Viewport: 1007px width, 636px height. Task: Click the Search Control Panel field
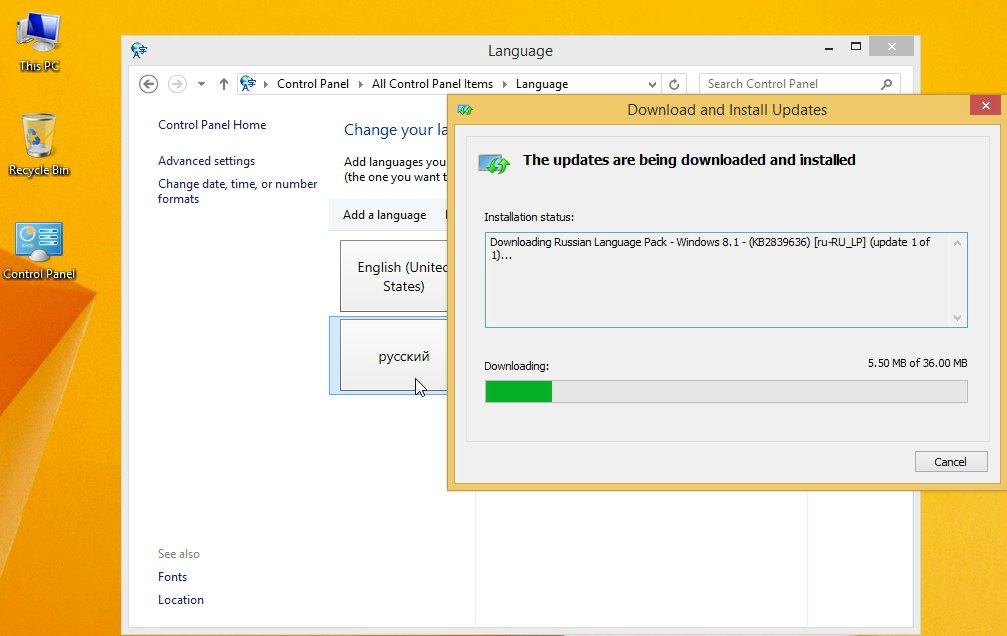[800, 84]
